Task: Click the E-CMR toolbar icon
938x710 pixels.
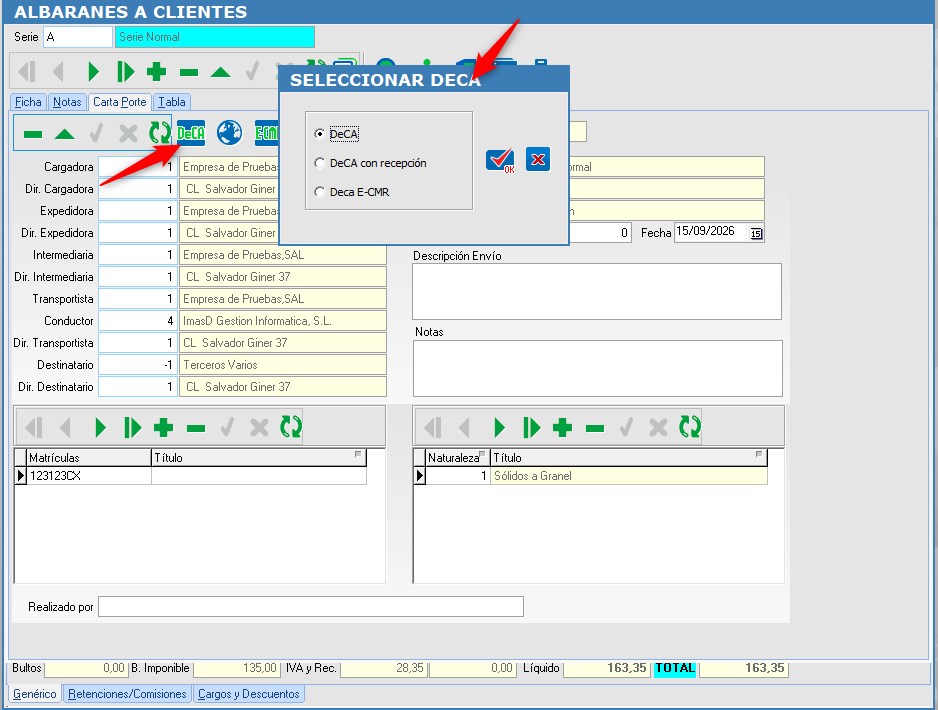Action: point(267,133)
